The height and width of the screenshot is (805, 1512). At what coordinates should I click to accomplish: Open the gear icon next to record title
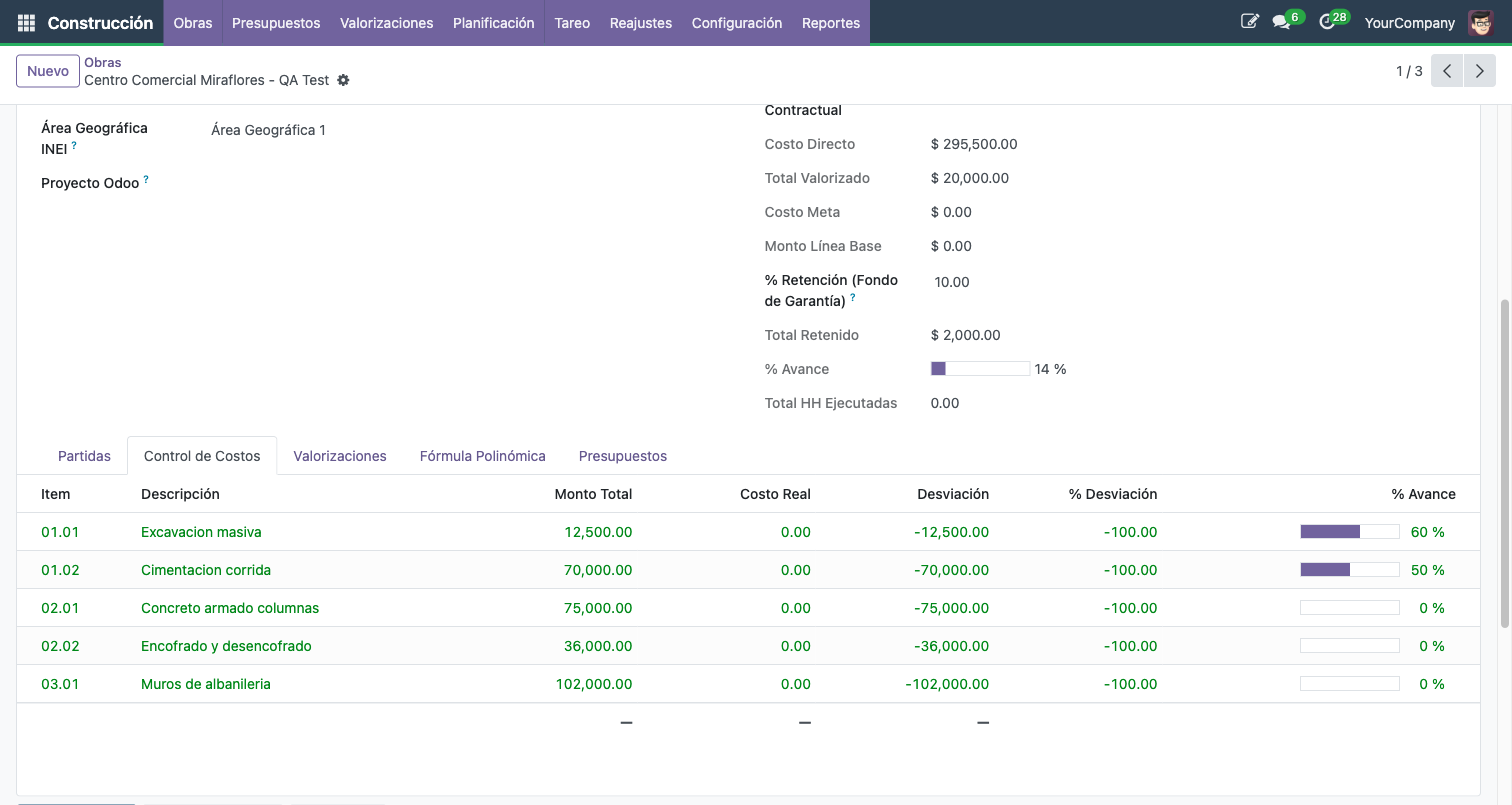(x=343, y=80)
